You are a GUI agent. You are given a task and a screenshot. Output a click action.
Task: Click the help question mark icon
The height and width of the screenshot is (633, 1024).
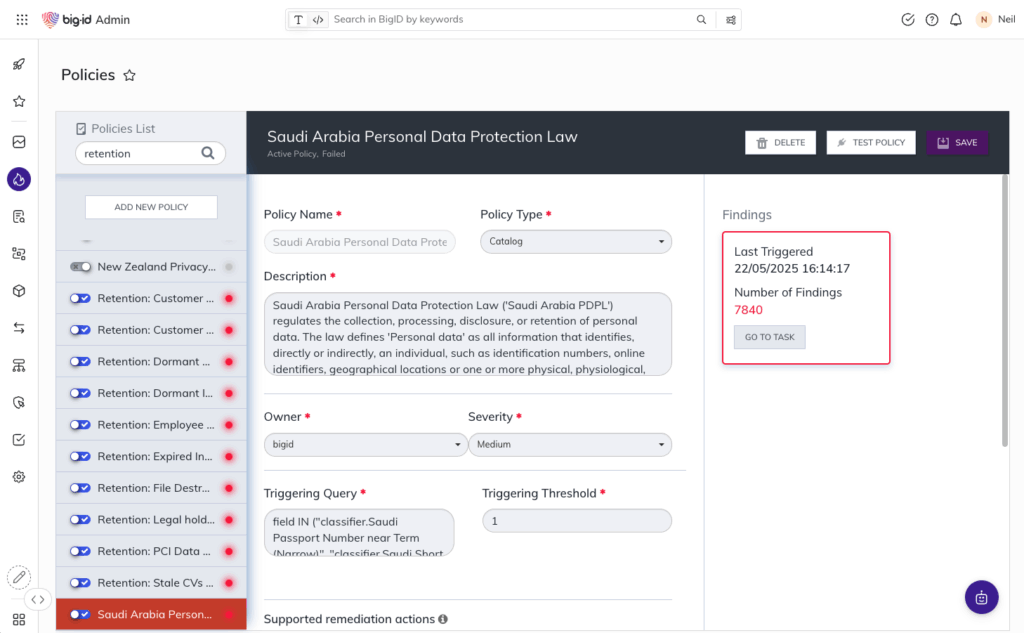pyautogui.click(x=932, y=20)
